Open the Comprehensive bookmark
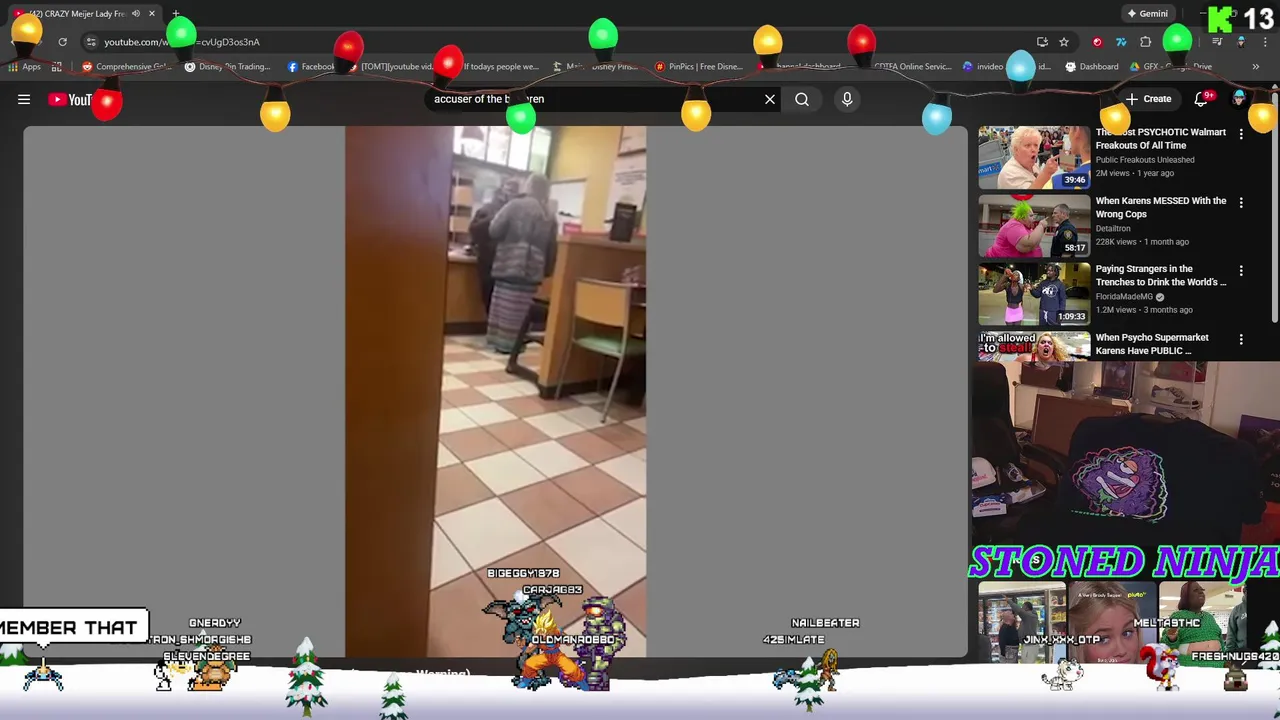 (126, 67)
